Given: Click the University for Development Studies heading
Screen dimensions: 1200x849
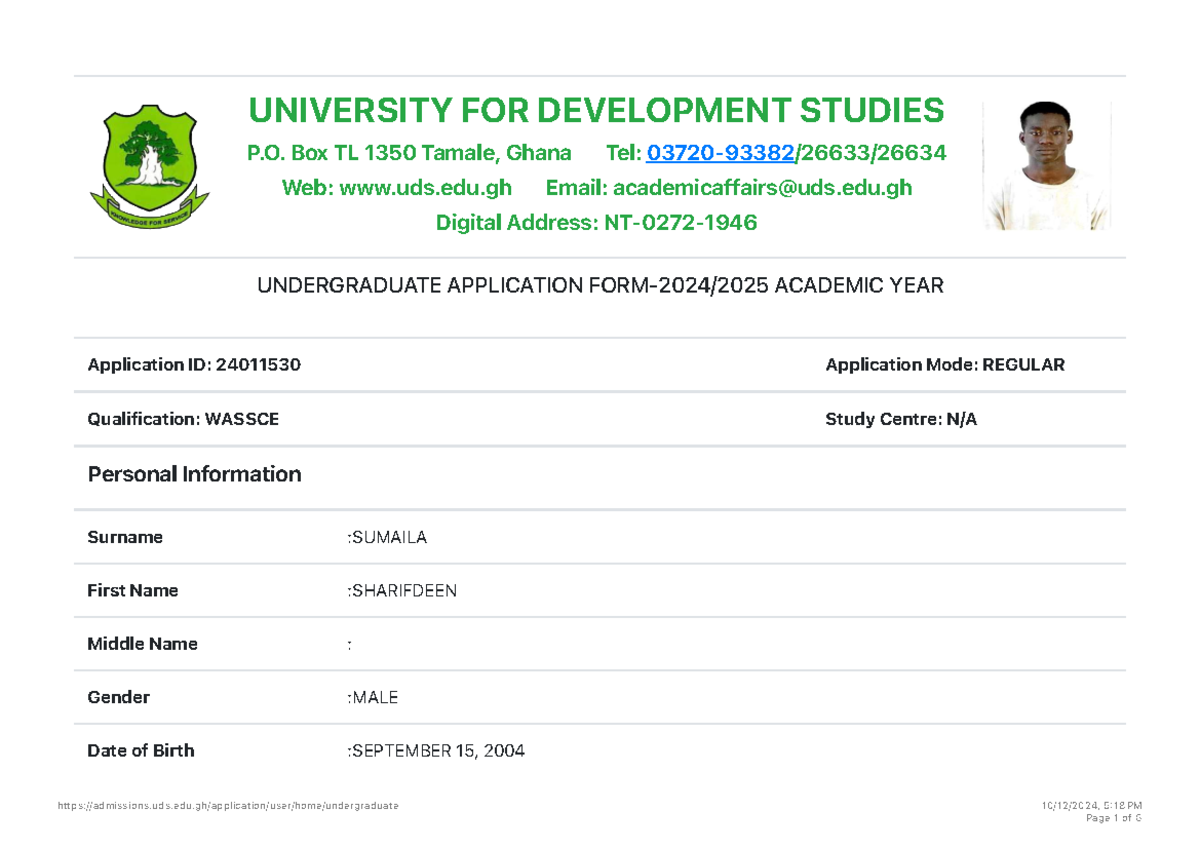Looking at the screenshot, I should coord(596,110).
